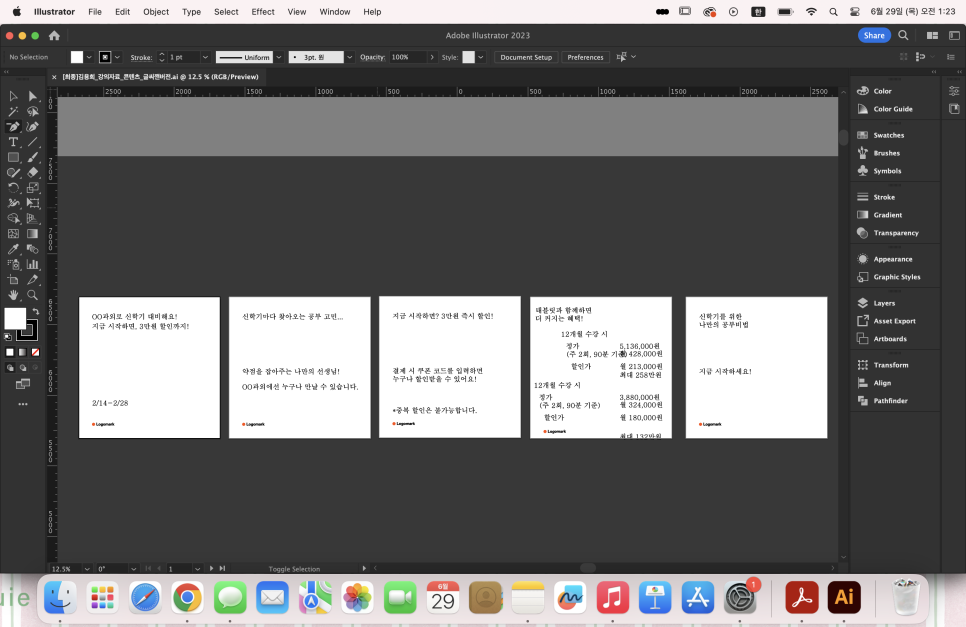Select the Gradient tool in toolbar
Viewport: 966px width, 627px height.
33,234
